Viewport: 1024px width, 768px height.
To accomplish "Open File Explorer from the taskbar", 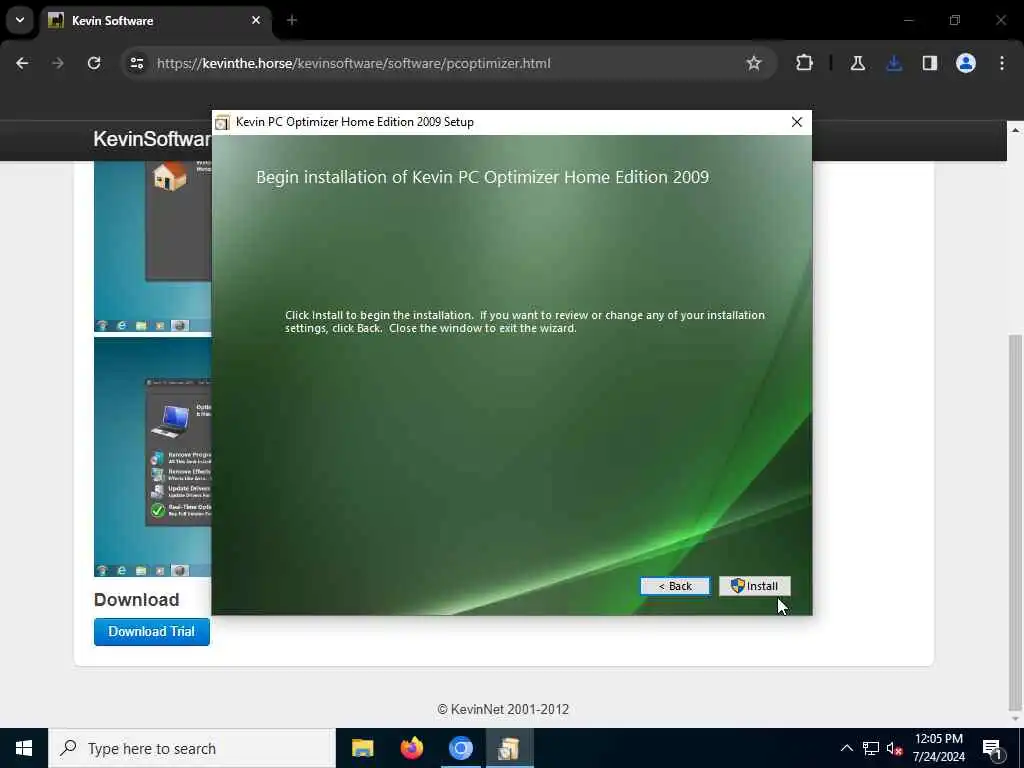I will tap(362, 748).
